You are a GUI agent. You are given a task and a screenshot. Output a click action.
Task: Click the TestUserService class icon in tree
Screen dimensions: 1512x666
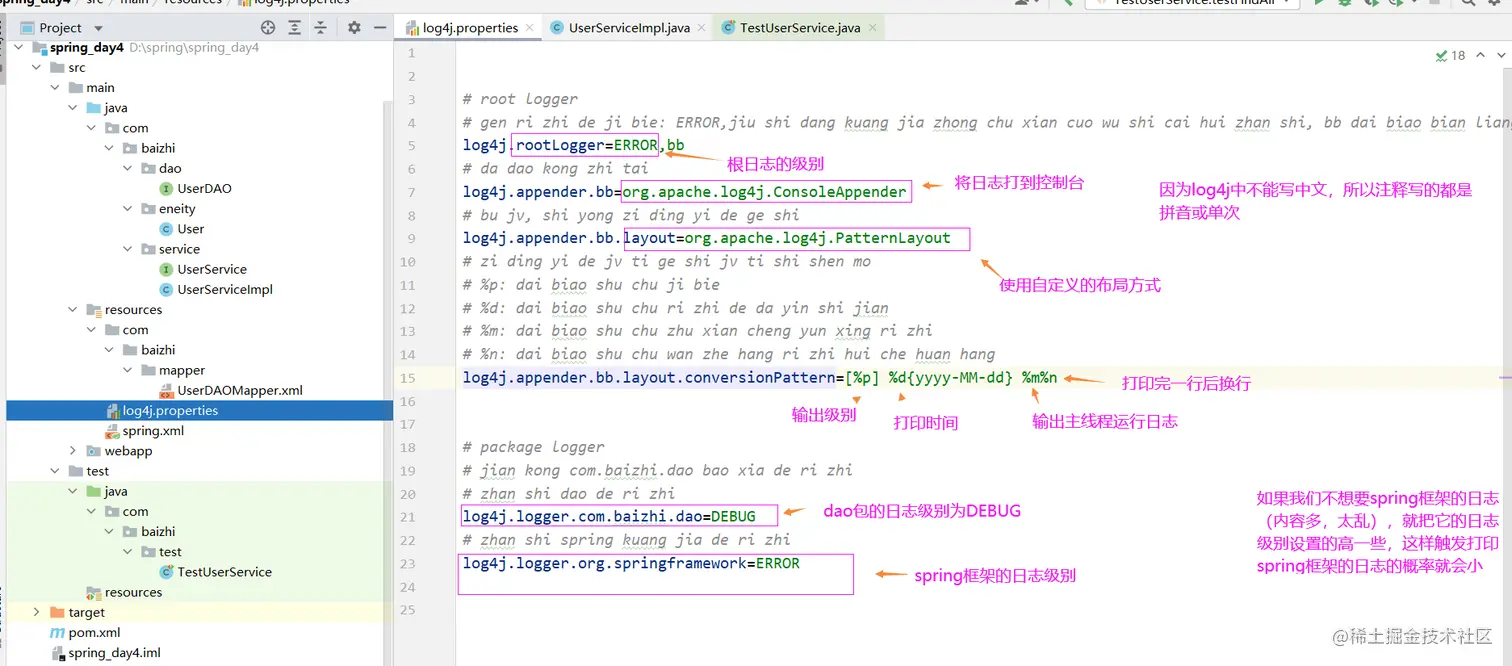[167, 572]
